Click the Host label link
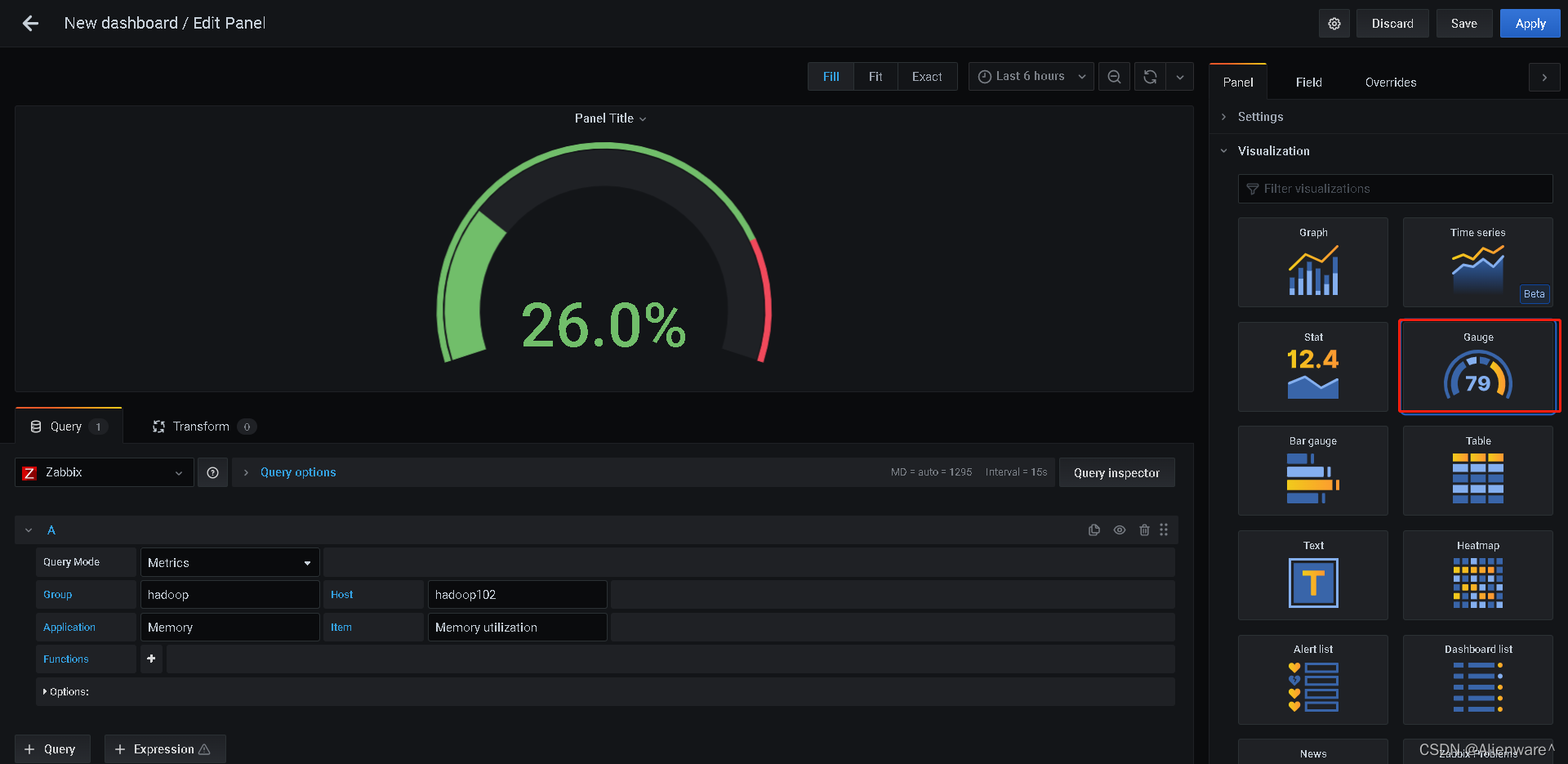The height and width of the screenshot is (764, 1568). tap(342, 595)
